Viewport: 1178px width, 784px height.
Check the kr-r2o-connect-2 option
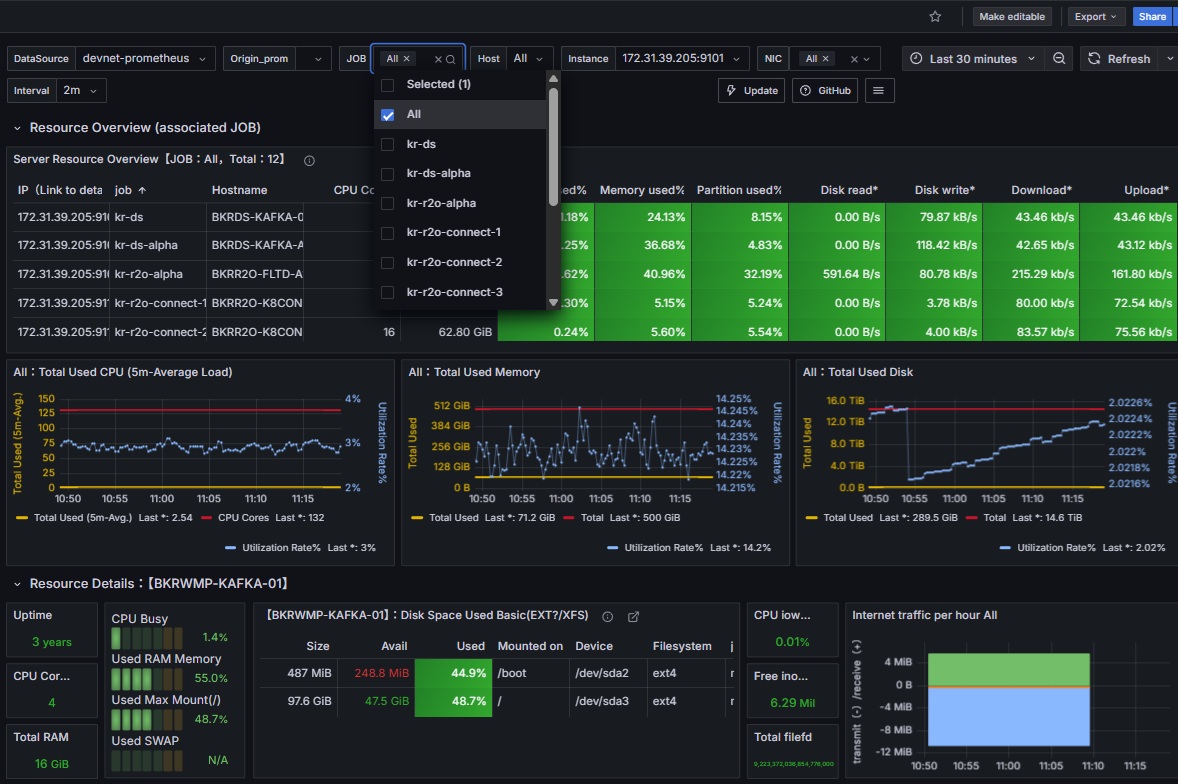click(388, 263)
